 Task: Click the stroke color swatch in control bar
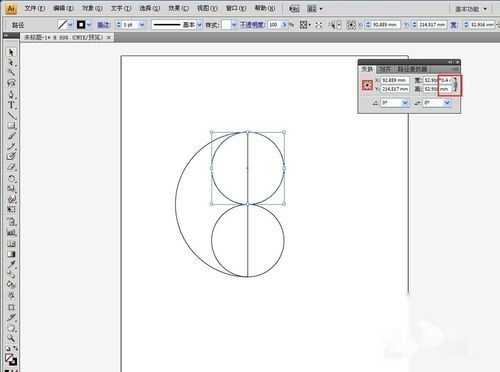(x=81, y=25)
